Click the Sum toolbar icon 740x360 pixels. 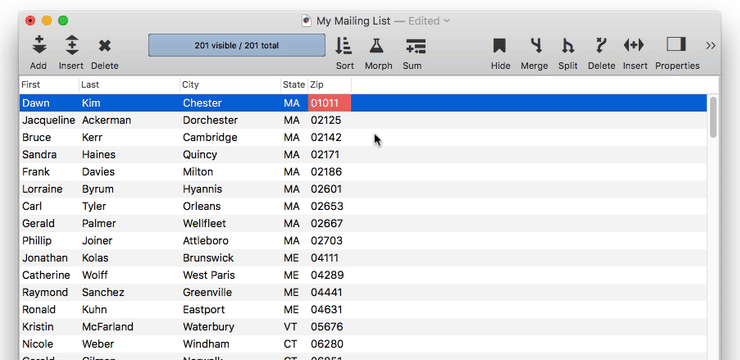[x=415, y=46]
